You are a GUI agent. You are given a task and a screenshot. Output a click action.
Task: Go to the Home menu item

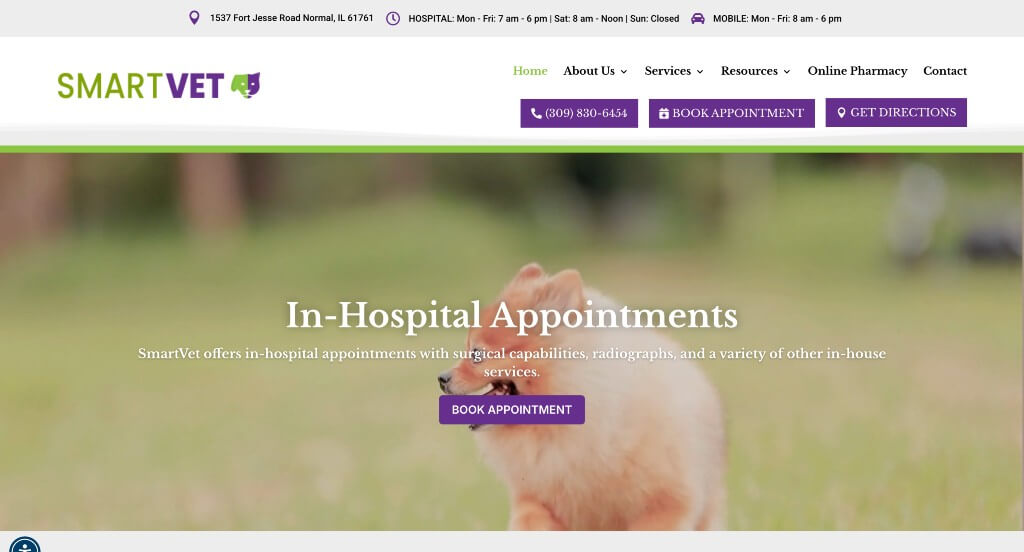click(x=530, y=71)
